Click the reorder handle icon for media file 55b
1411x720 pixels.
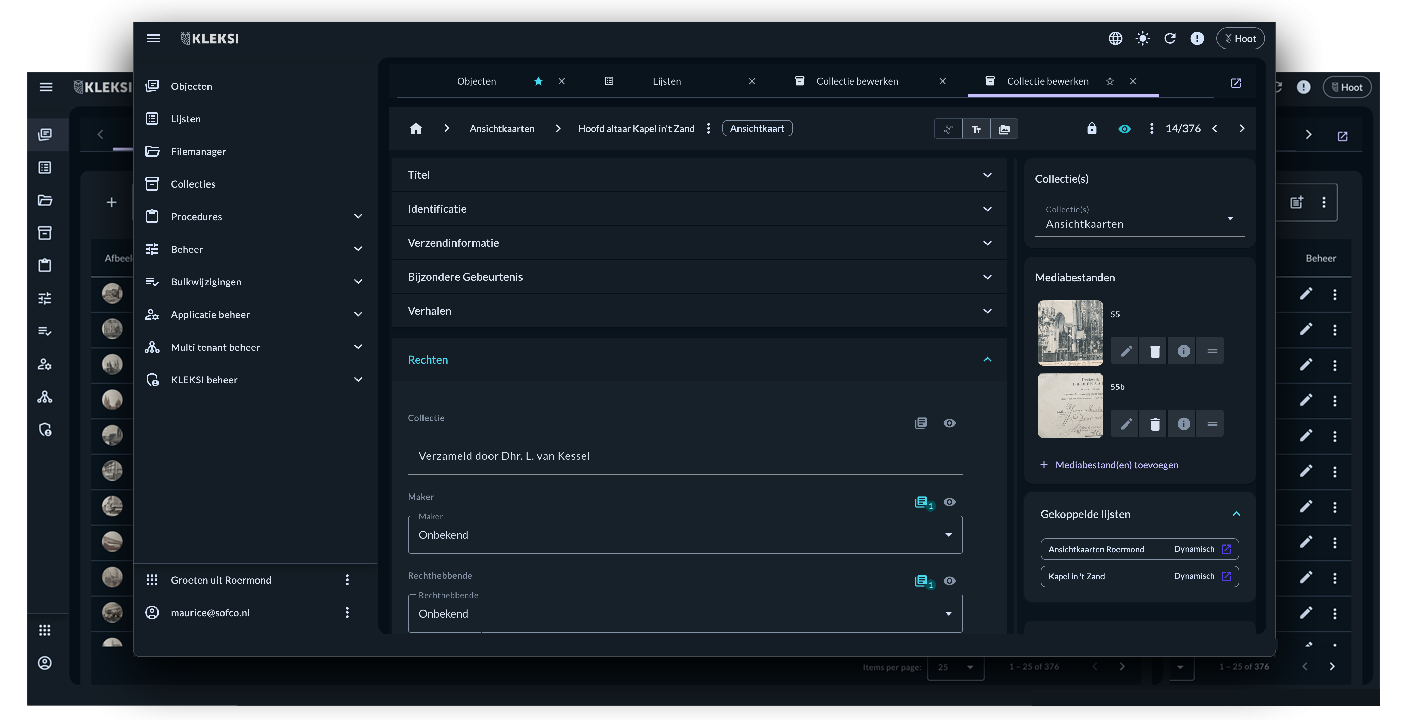coord(1212,424)
